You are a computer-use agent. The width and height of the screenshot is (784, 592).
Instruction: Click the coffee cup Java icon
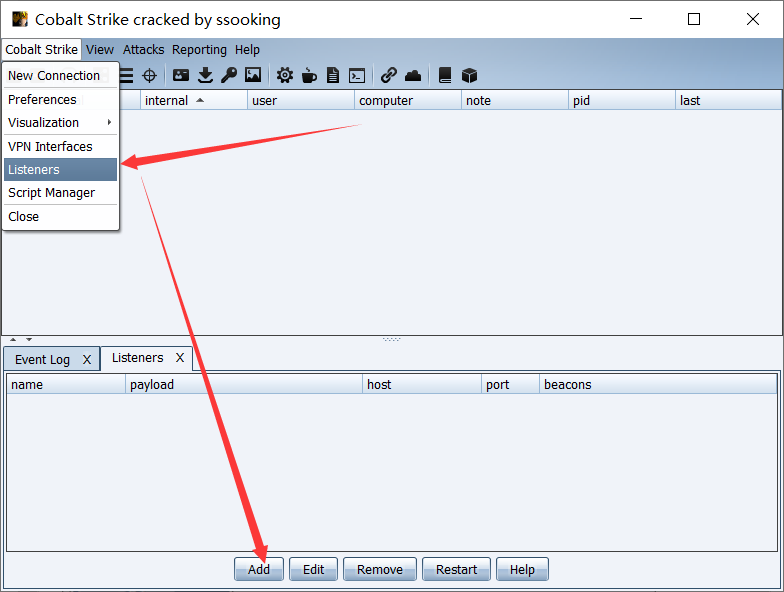point(309,76)
